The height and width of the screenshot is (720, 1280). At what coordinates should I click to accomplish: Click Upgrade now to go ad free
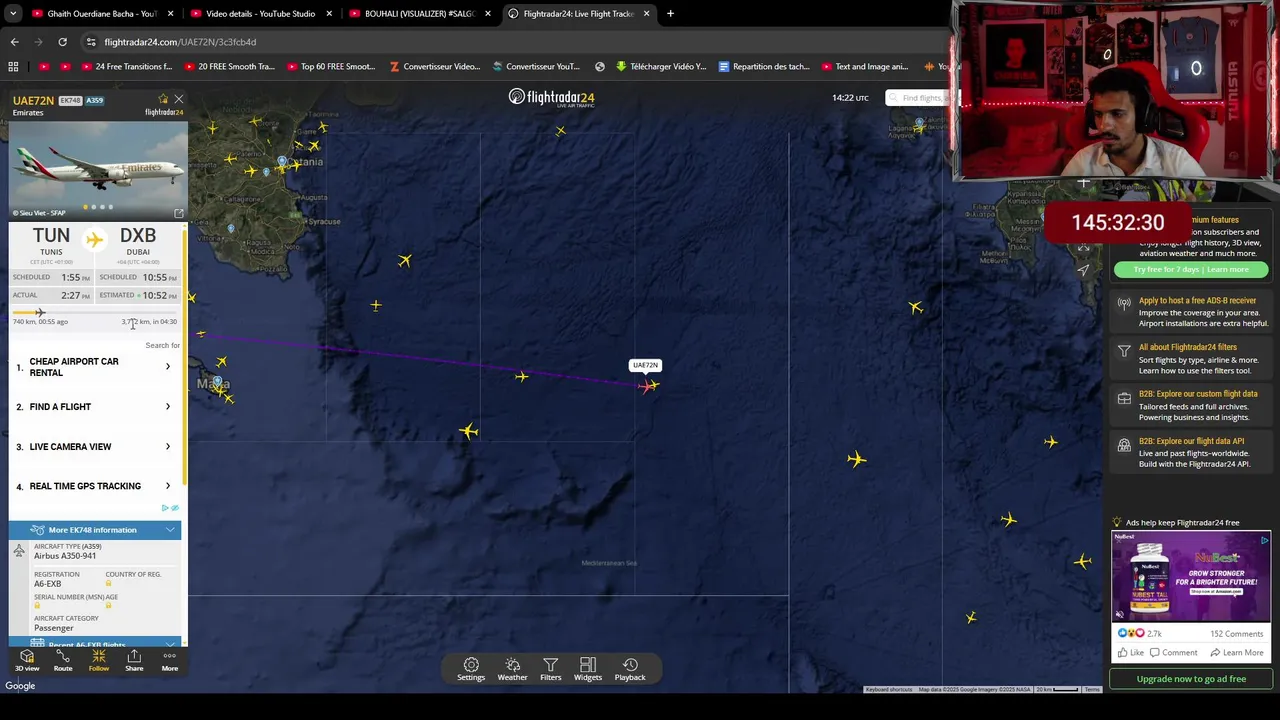coord(1191,679)
